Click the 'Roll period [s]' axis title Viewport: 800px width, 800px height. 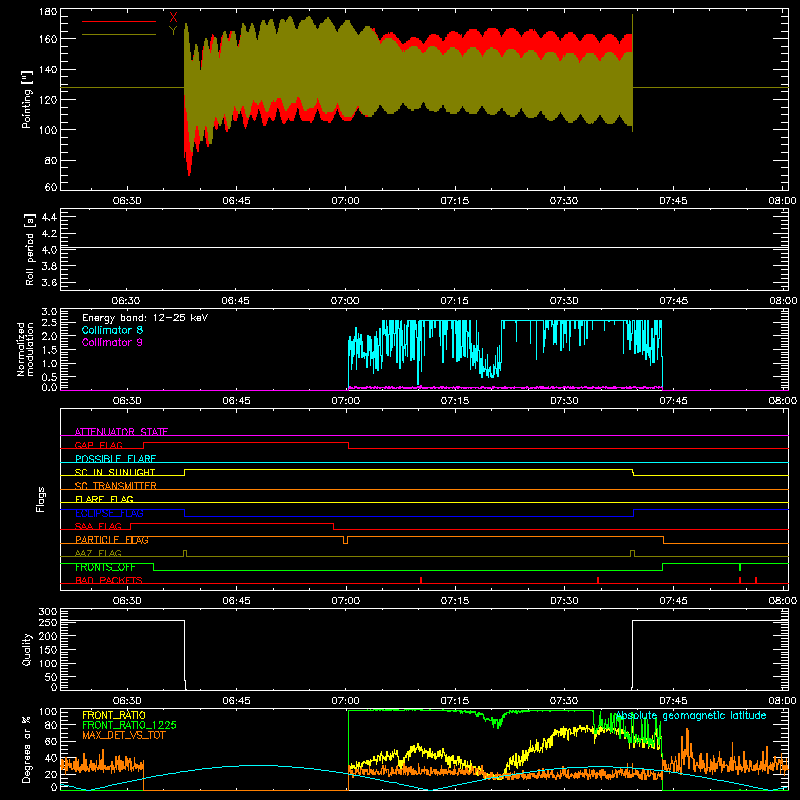point(30,249)
